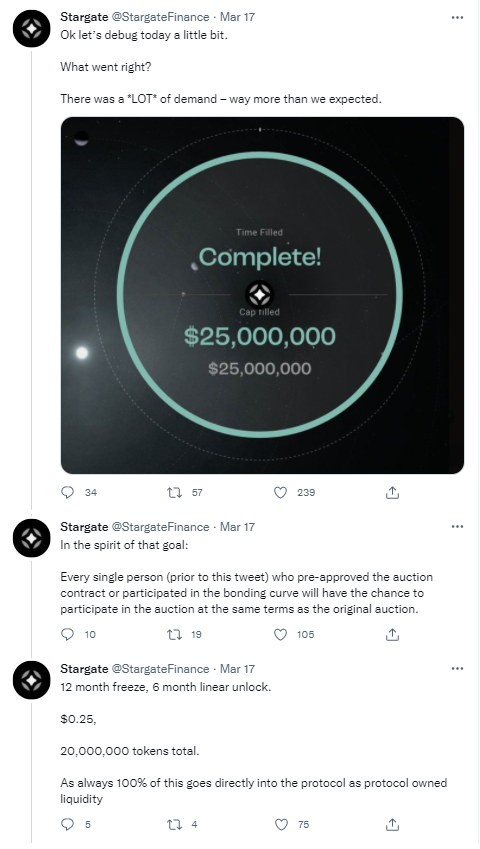Reply to the tweet with 10 comments
480x849 pixels.
(x=68, y=634)
